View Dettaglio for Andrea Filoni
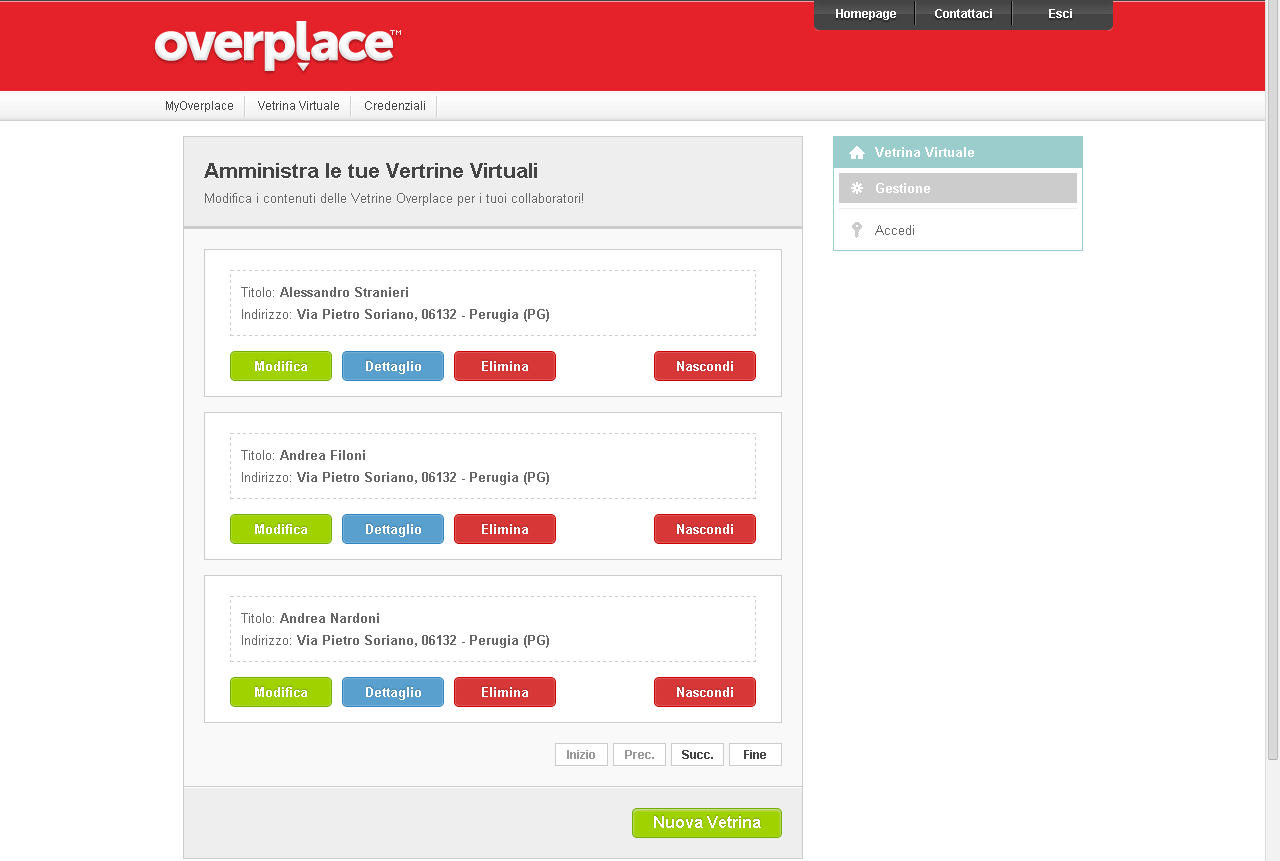The image size is (1280, 861). pyautogui.click(x=393, y=529)
